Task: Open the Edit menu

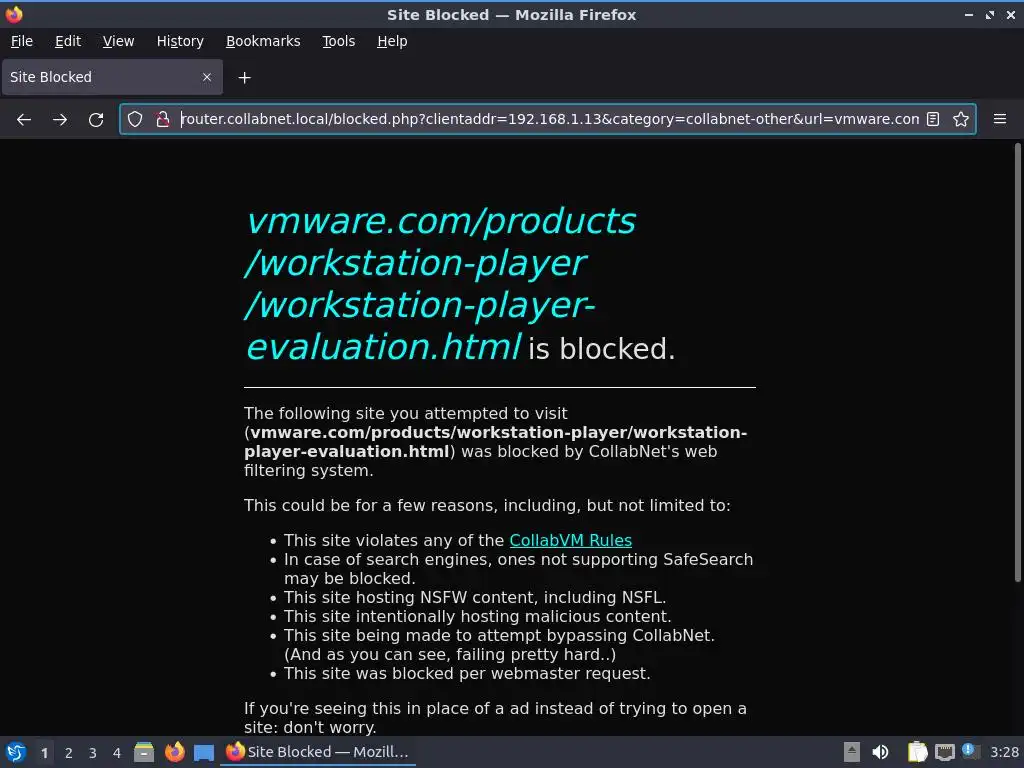Action: point(68,41)
